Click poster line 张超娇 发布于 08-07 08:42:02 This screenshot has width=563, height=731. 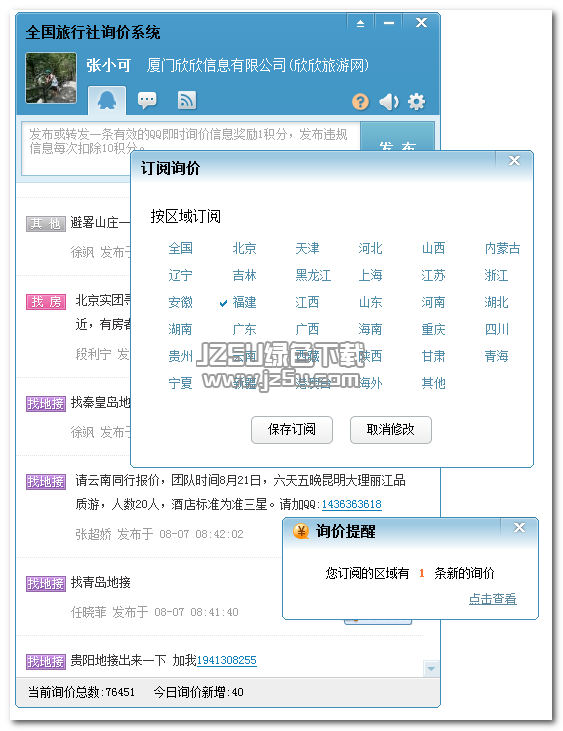tap(159, 534)
